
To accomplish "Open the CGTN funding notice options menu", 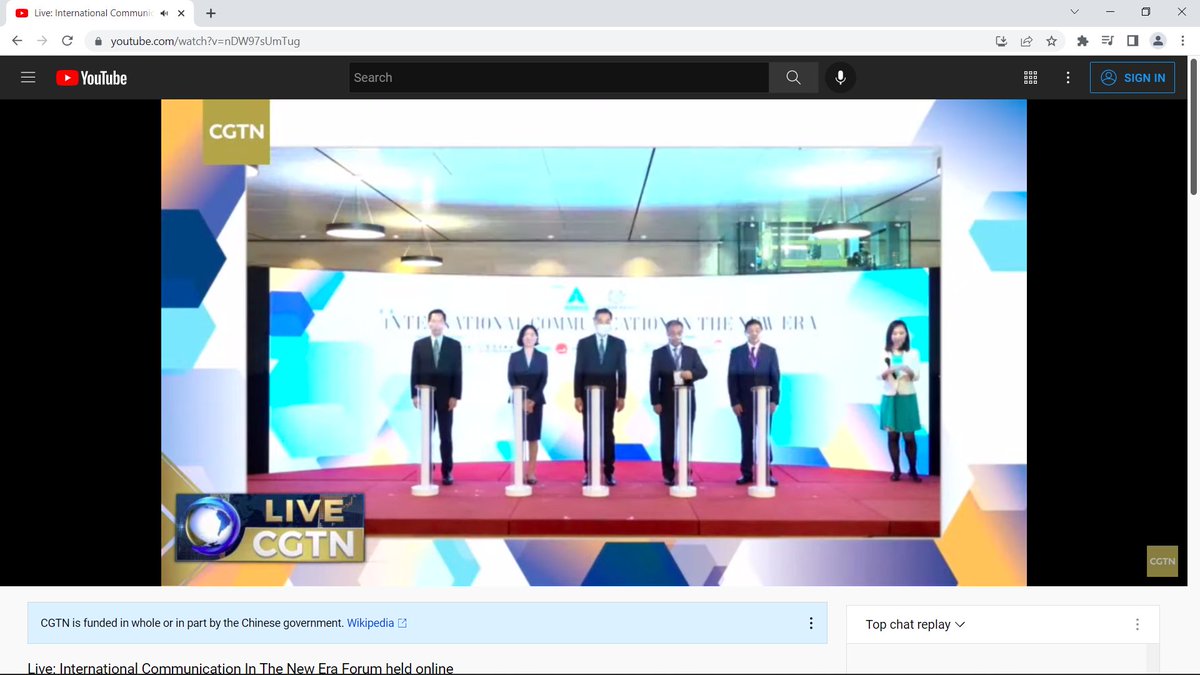I will pyautogui.click(x=811, y=623).
